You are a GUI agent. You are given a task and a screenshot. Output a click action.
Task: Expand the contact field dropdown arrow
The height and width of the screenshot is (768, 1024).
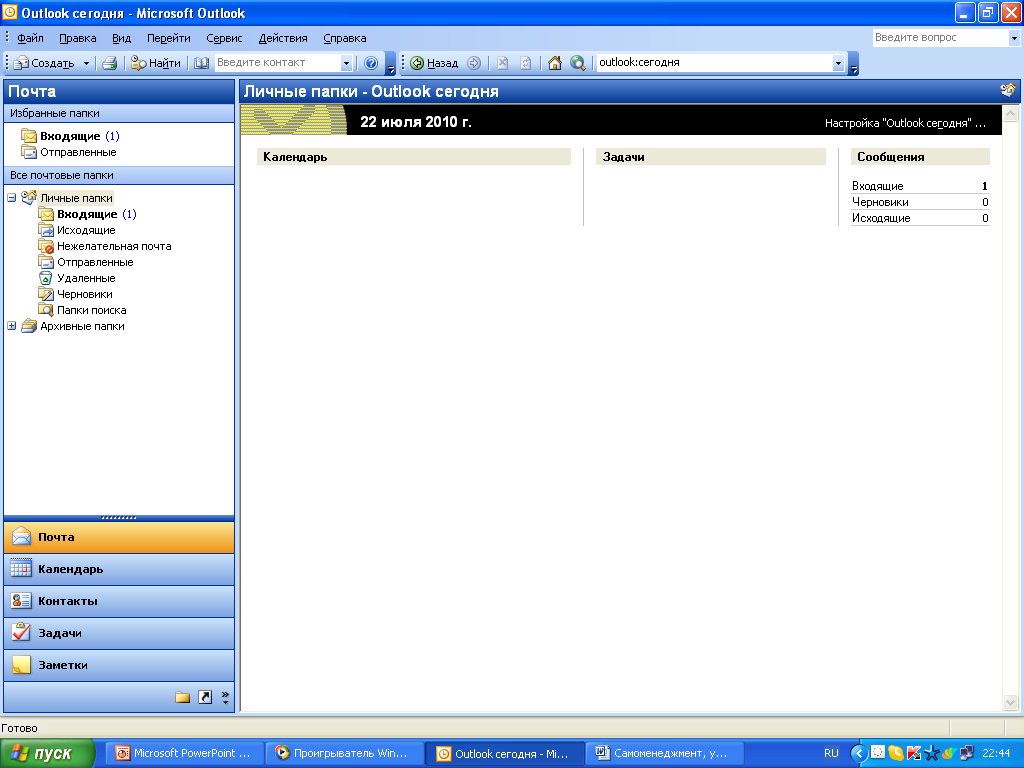347,63
